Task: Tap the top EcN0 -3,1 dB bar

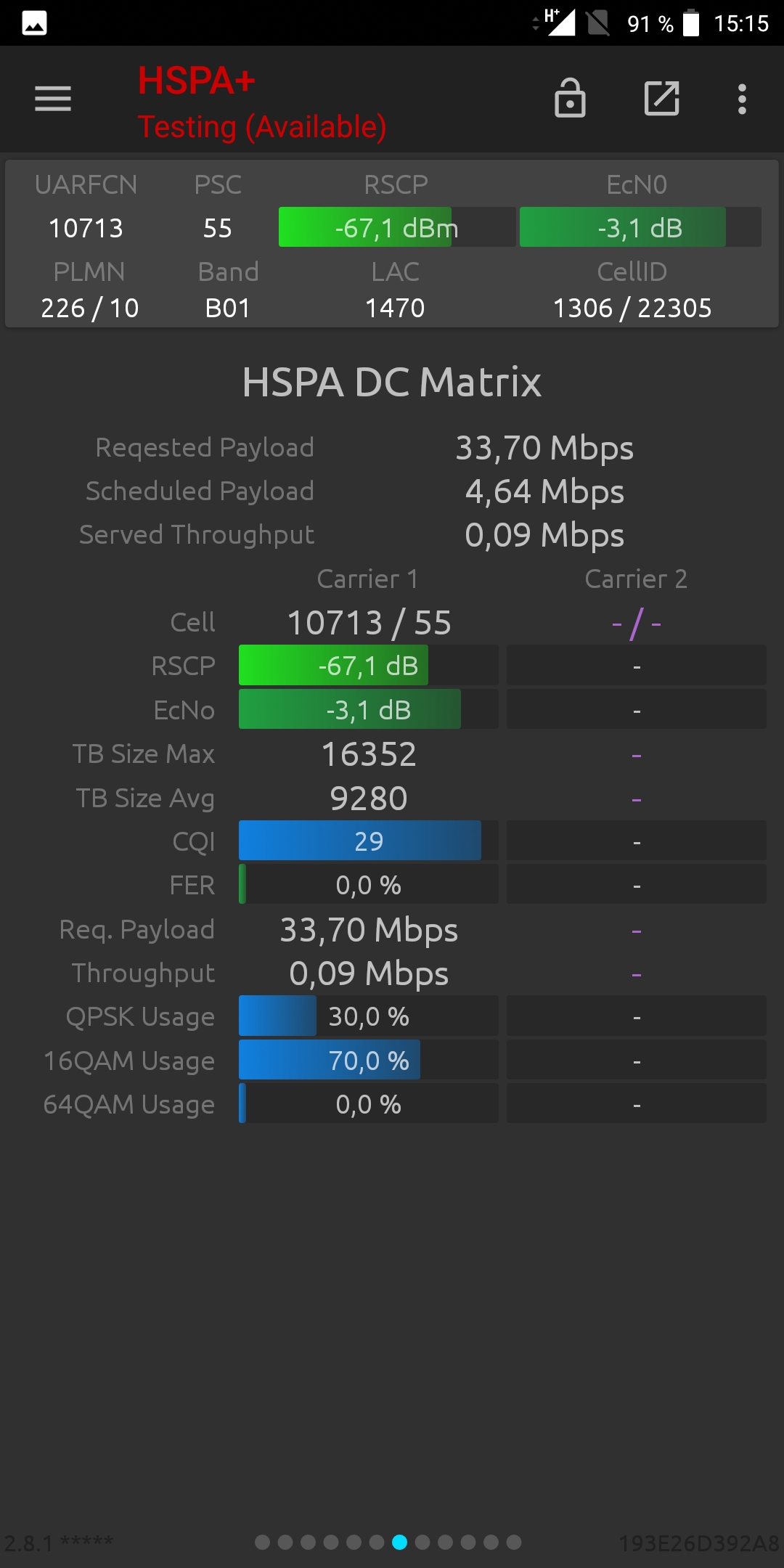Action: point(640,227)
